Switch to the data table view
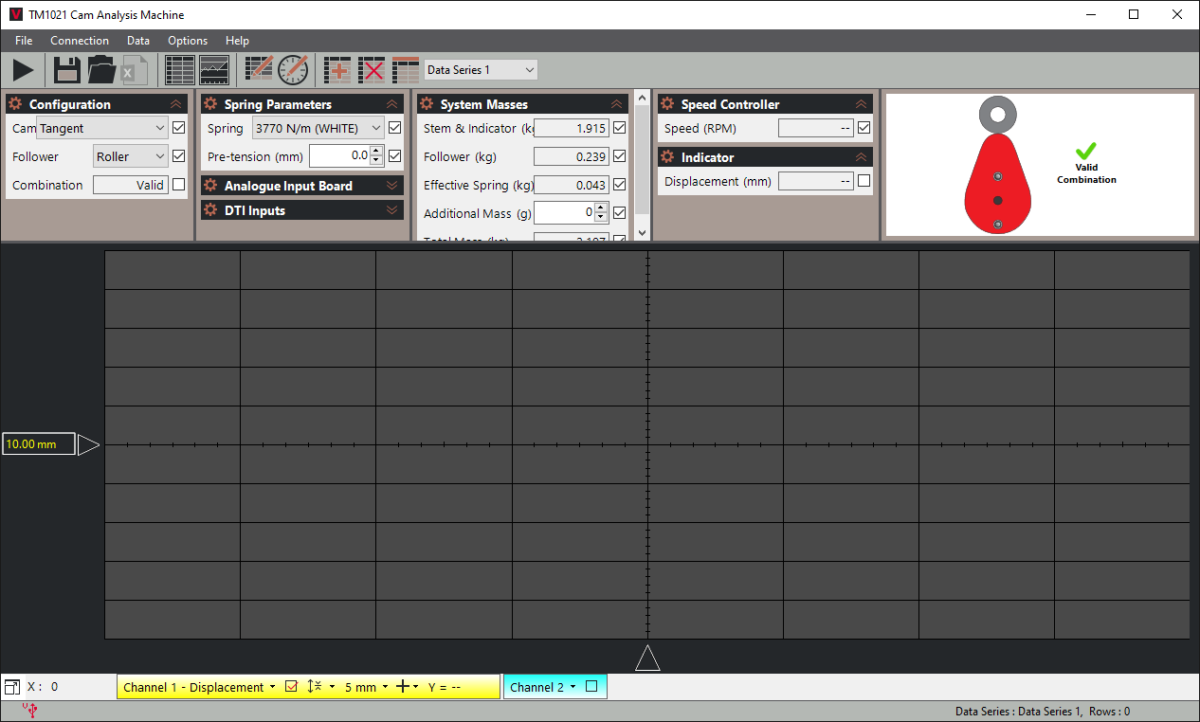1200x722 pixels. (x=180, y=70)
